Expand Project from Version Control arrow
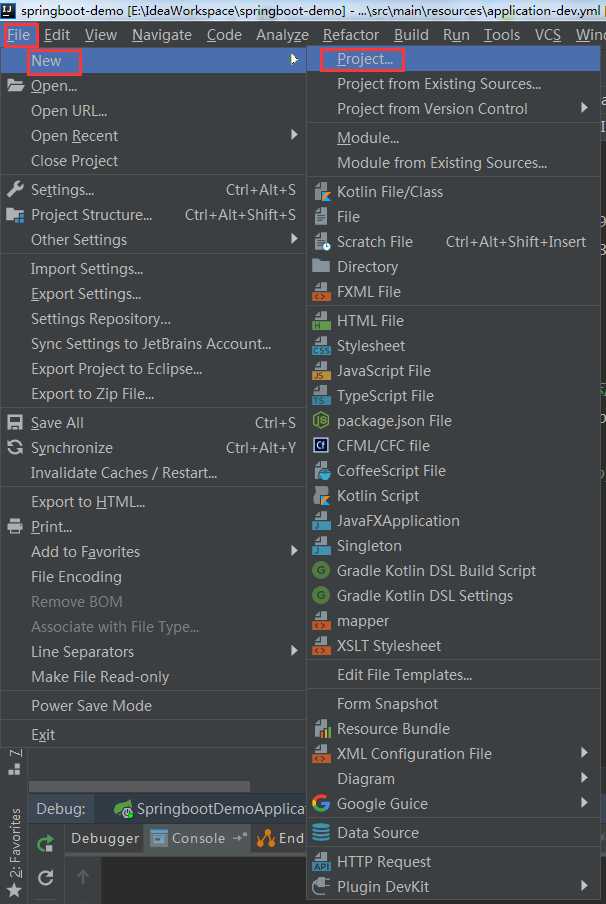The image size is (606, 904). pos(584,108)
